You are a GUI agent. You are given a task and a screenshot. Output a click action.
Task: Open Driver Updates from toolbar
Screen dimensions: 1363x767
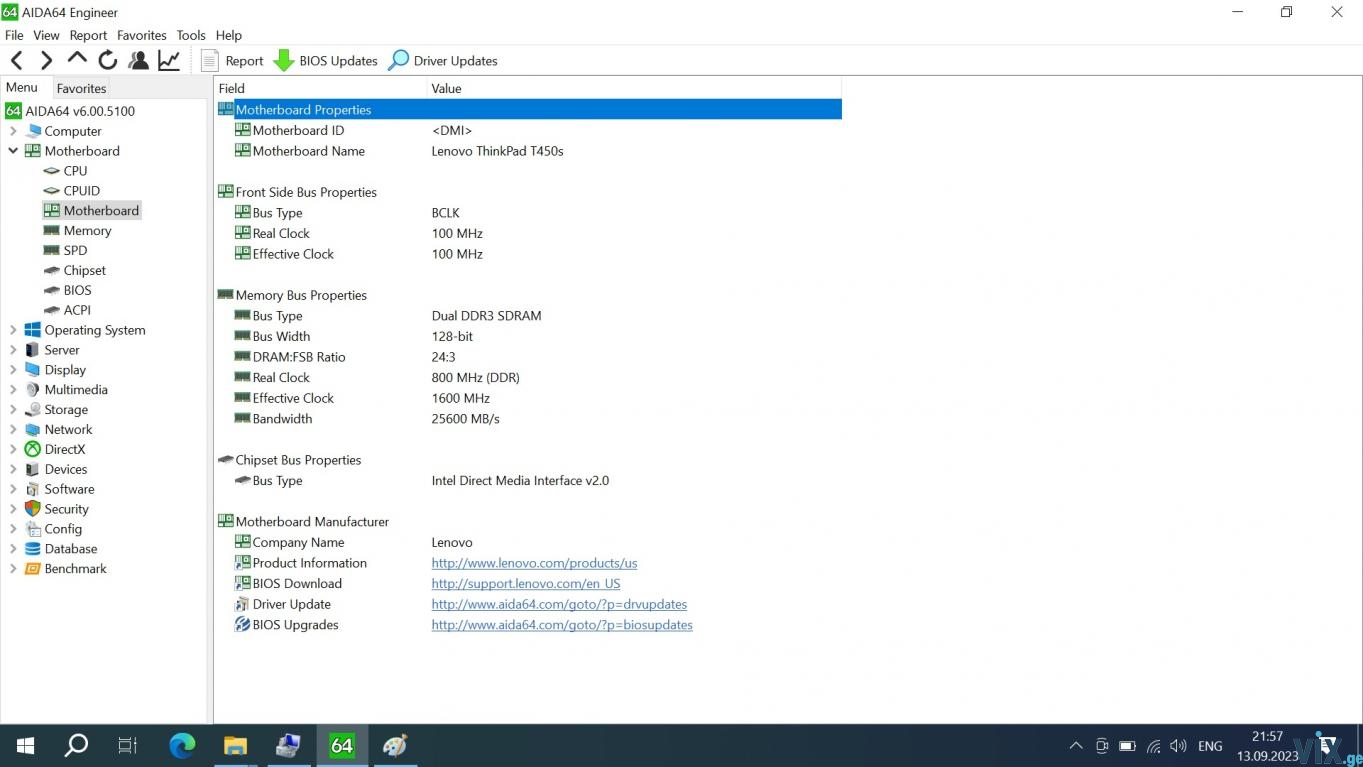pyautogui.click(x=443, y=61)
